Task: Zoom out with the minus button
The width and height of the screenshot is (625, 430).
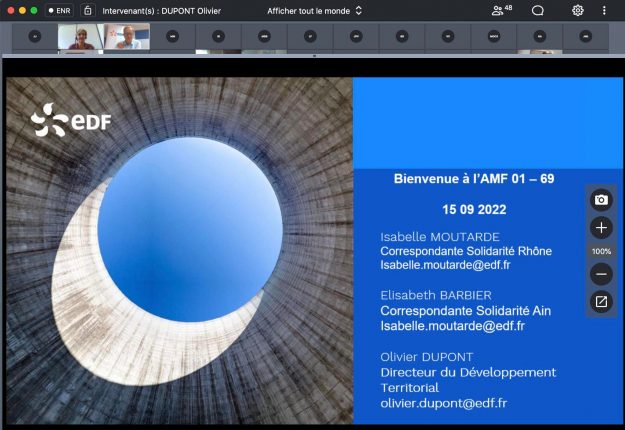Action: pyautogui.click(x=601, y=274)
